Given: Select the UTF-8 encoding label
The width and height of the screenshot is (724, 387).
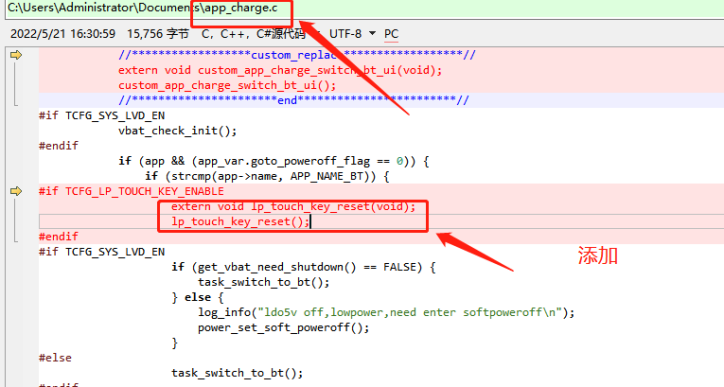Looking at the screenshot, I should 345,34.
